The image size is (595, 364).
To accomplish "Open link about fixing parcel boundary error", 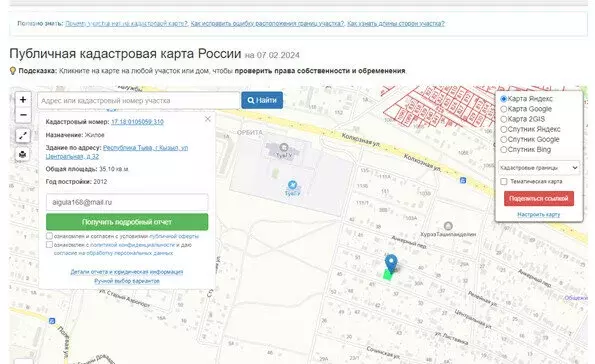I will (x=268, y=24).
